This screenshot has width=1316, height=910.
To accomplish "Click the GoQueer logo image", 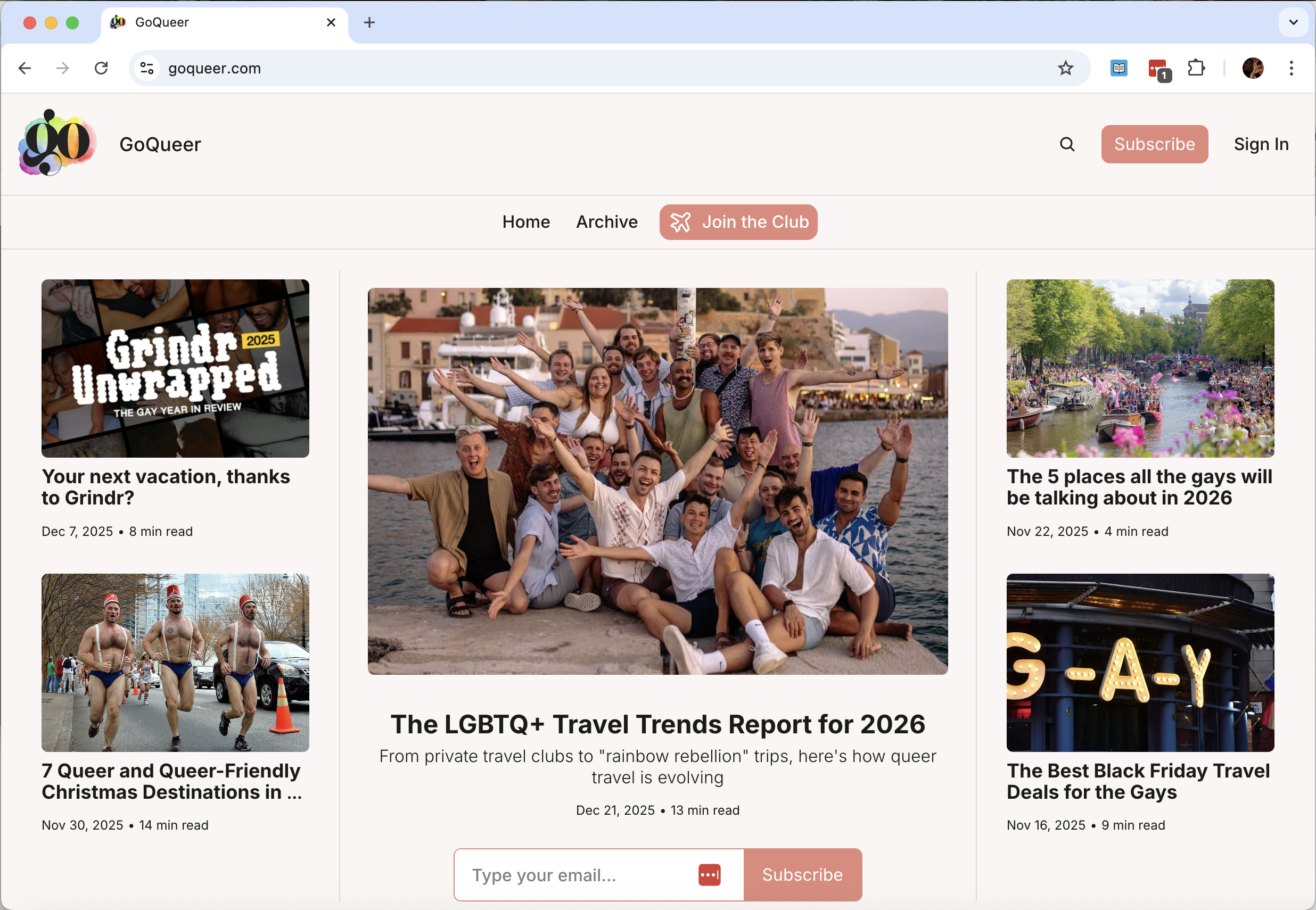I will [x=57, y=143].
